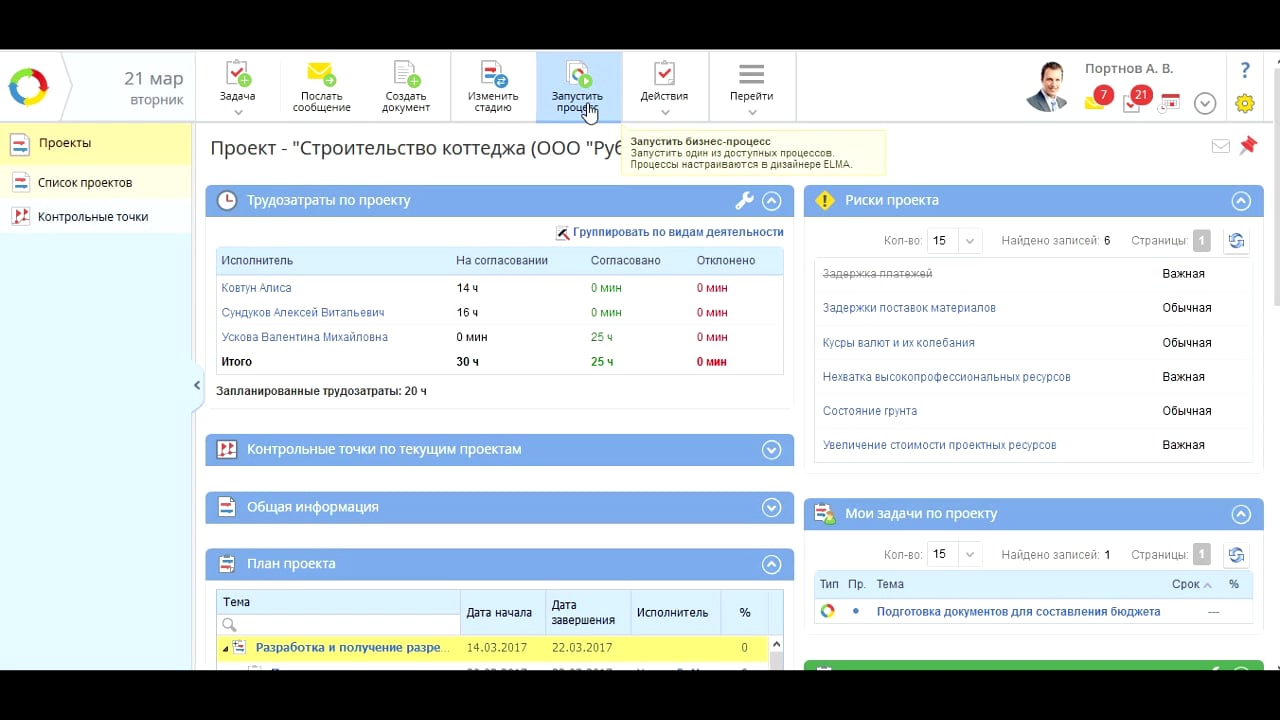1280x720 pixels.
Task: Open Список проектов in sidebar
Action: (95, 182)
